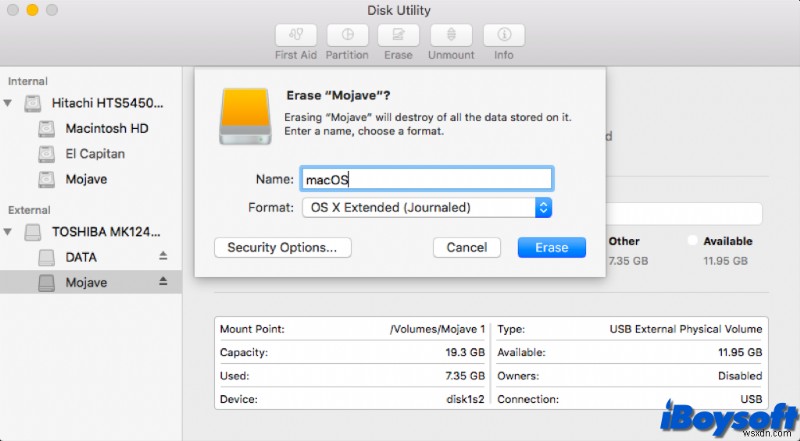The height and width of the screenshot is (441, 800).
Task: Eject the DATA volume
Action: [163, 256]
